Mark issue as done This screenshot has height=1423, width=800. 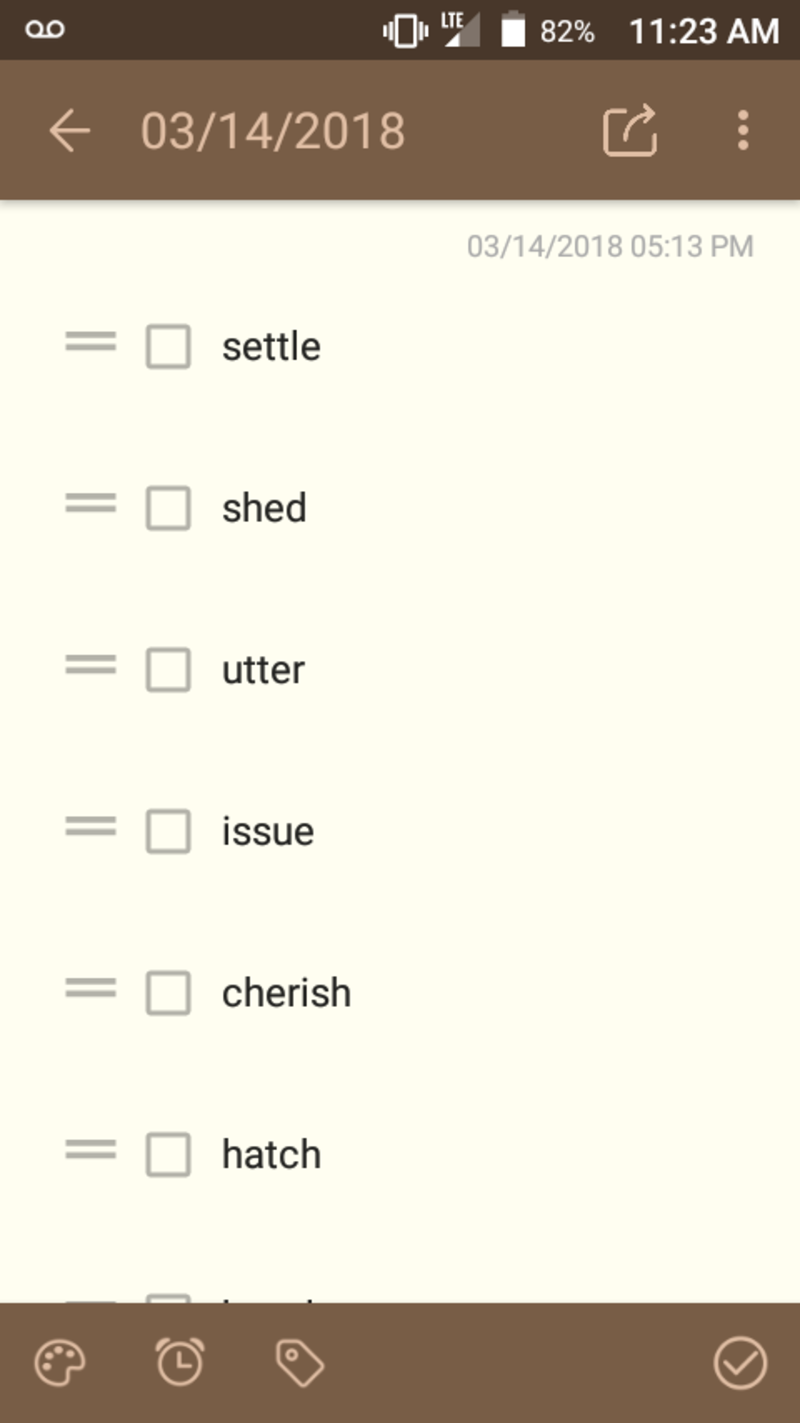click(168, 831)
